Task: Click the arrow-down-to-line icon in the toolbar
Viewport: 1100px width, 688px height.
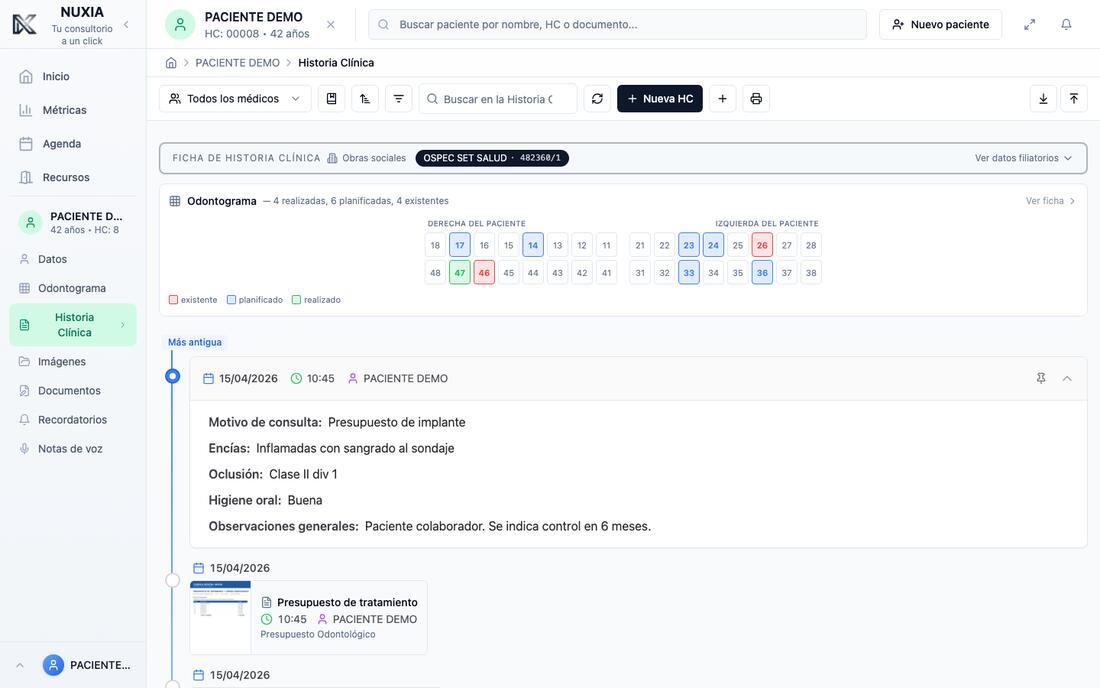Action: click(1043, 99)
